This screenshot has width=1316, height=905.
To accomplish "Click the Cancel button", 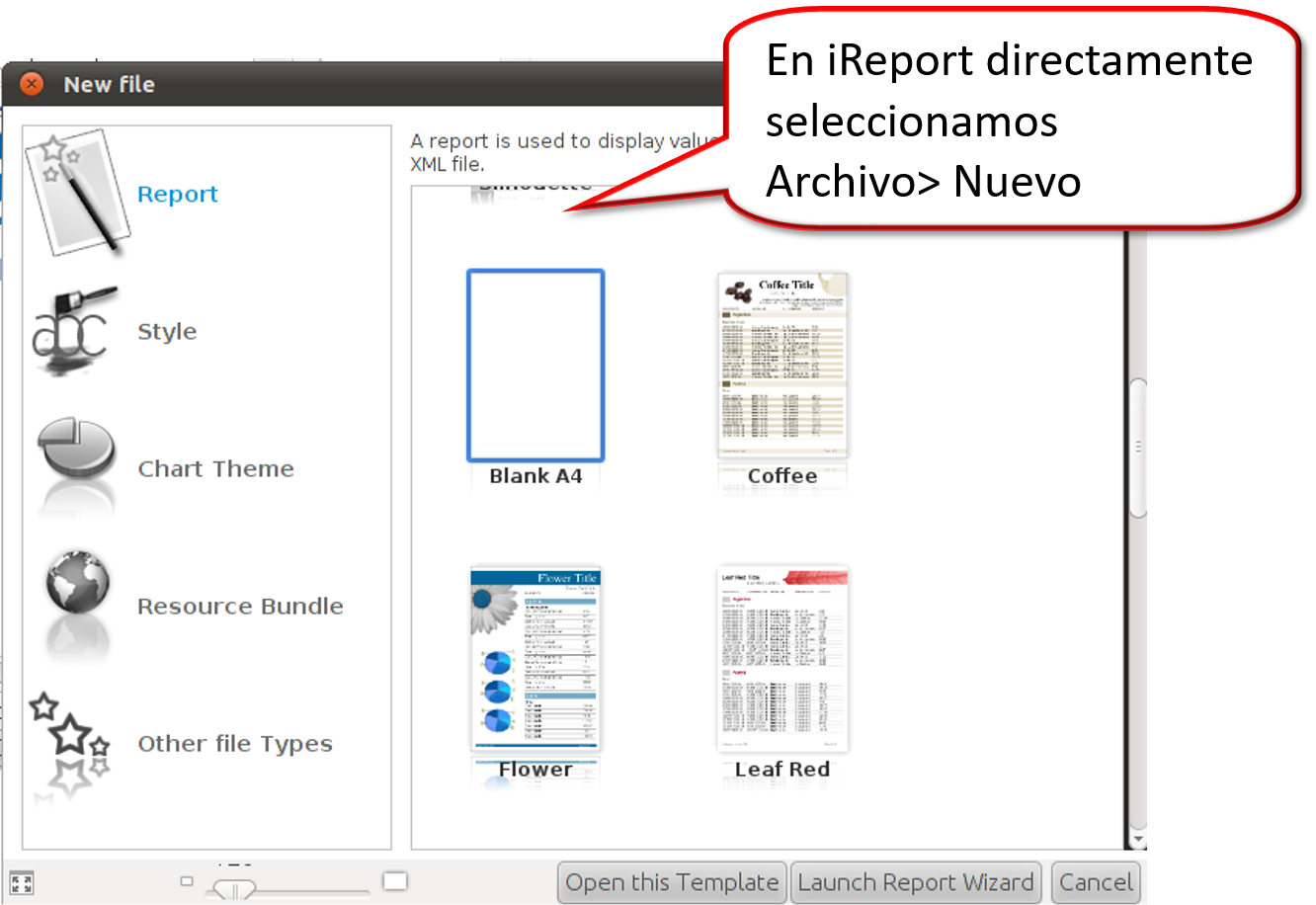I will [1096, 882].
